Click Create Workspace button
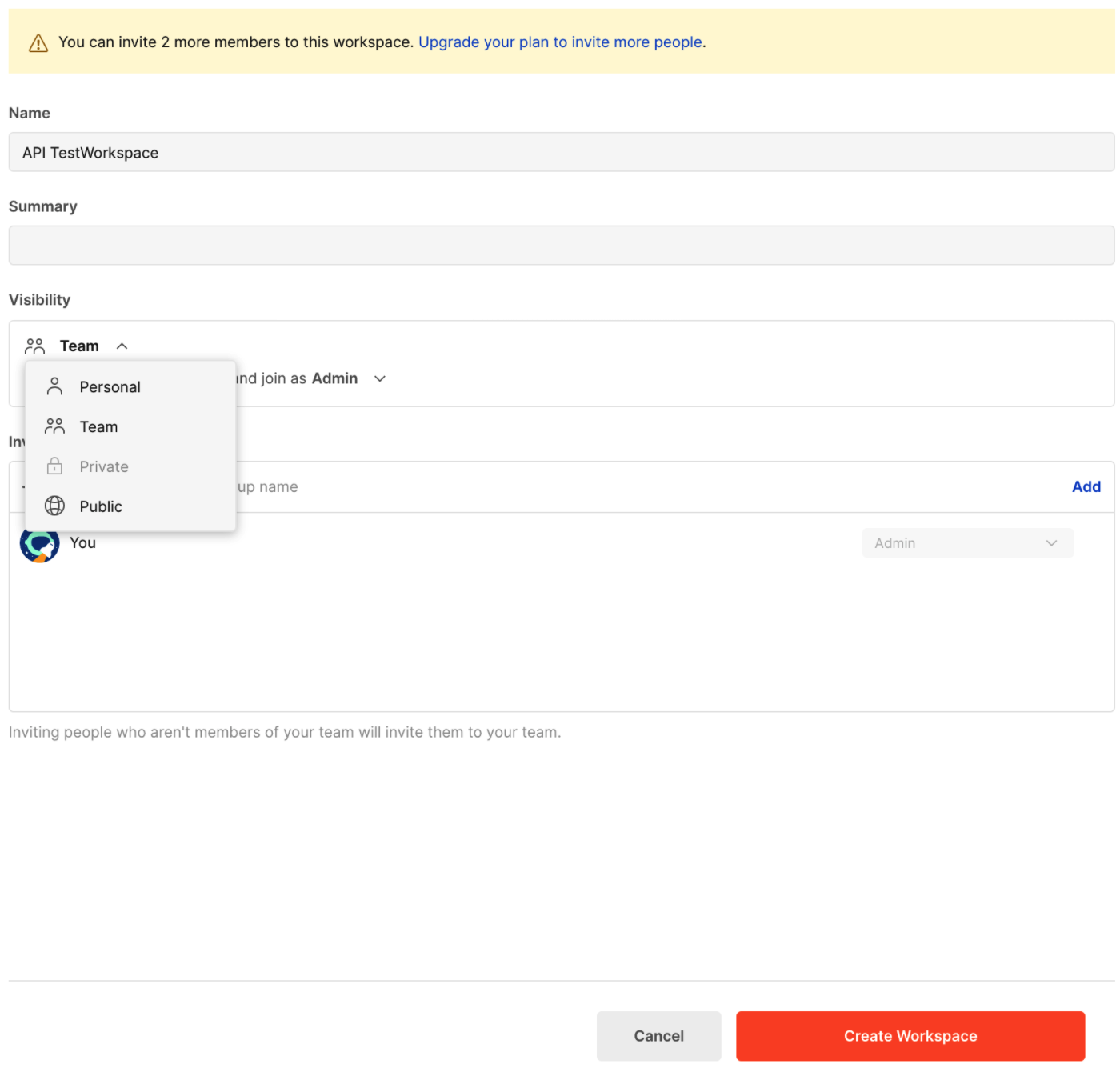 pyautogui.click(x=910, y=1036)
